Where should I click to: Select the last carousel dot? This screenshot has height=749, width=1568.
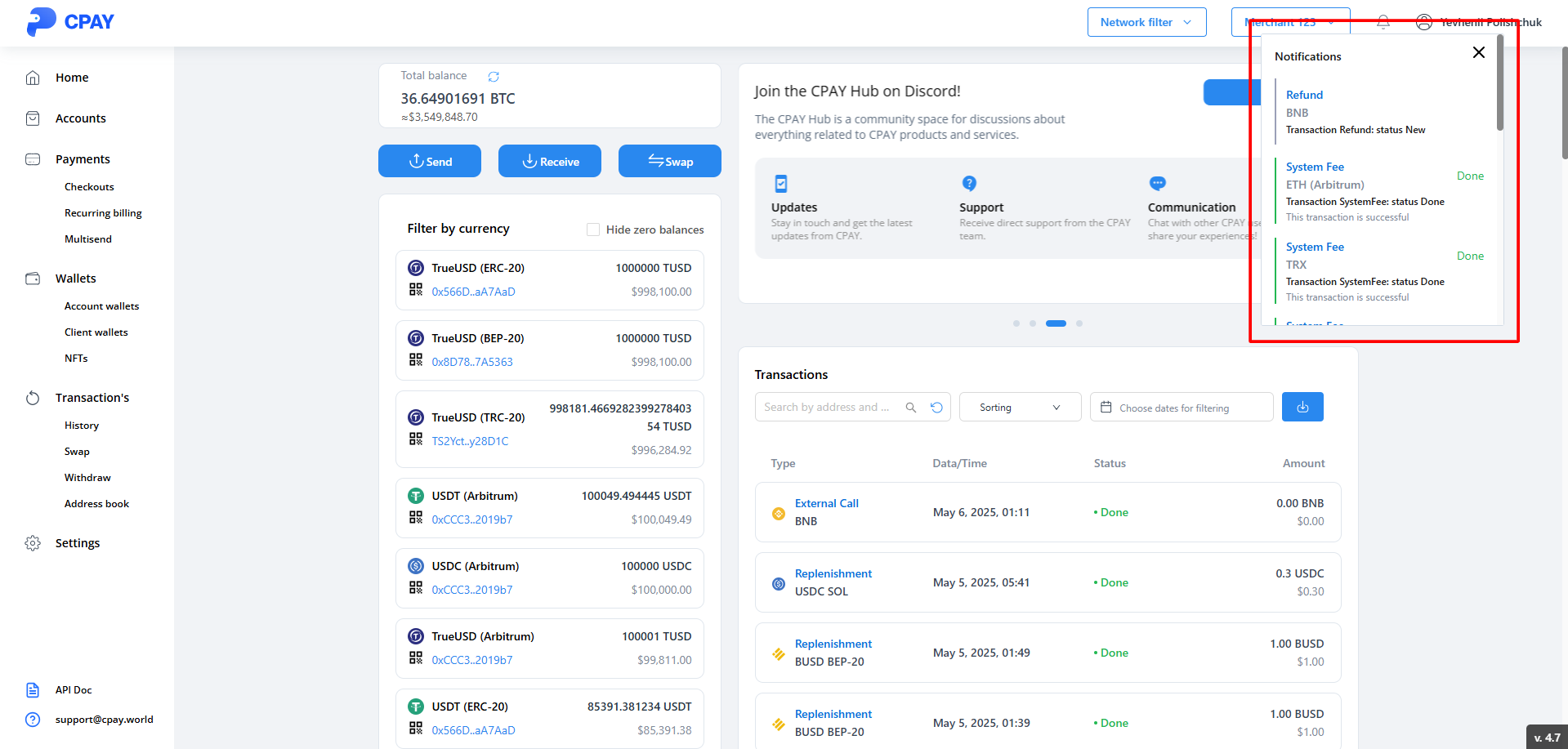click(1079, 323)
